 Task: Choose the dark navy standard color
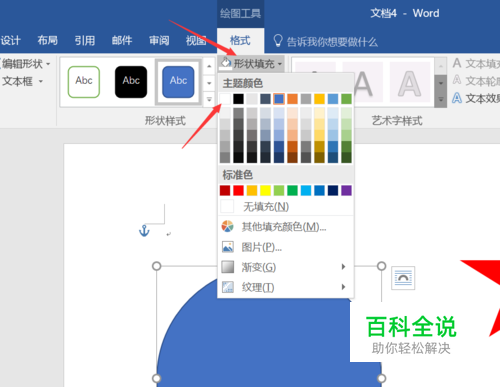pos(333,190)
